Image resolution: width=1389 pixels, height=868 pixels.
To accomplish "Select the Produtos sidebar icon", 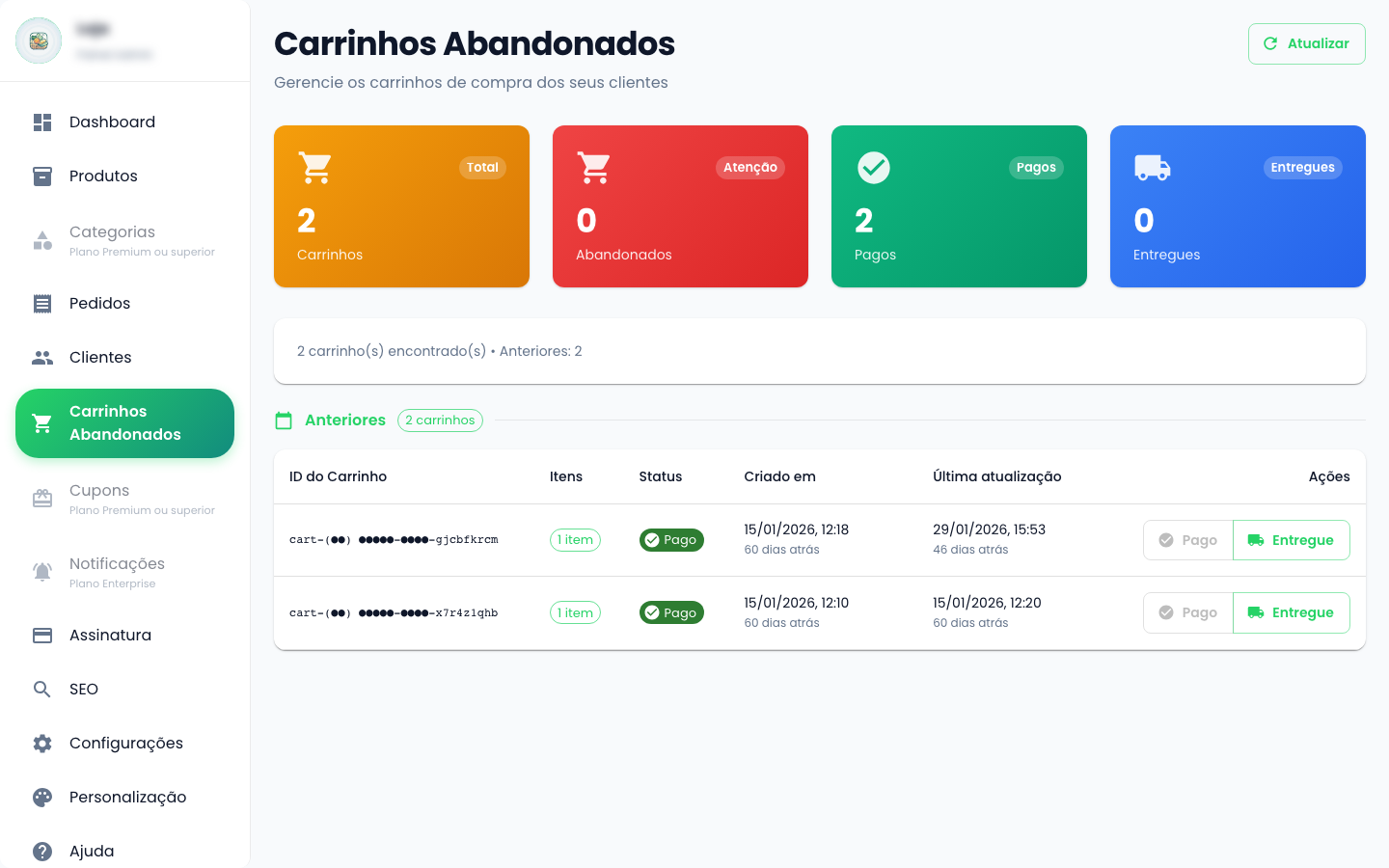I will [x=42, y=176].
